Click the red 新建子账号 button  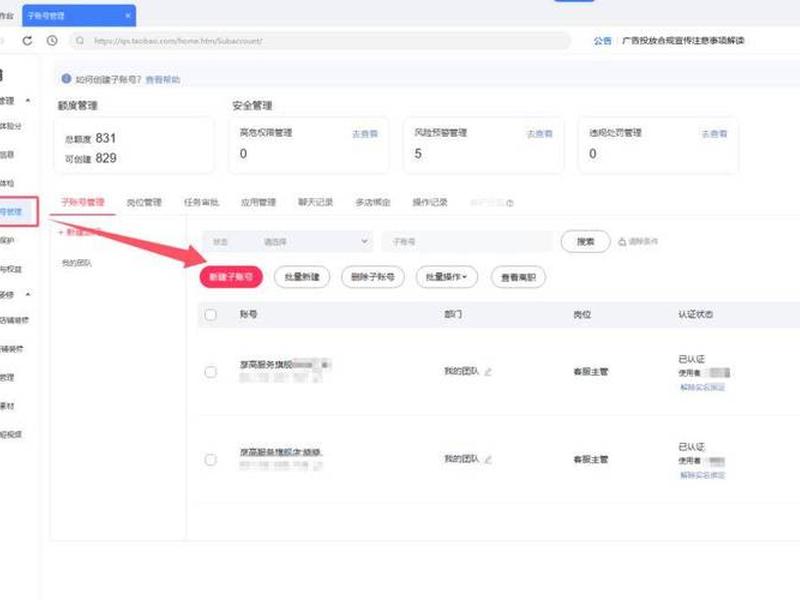click(231, 277)
